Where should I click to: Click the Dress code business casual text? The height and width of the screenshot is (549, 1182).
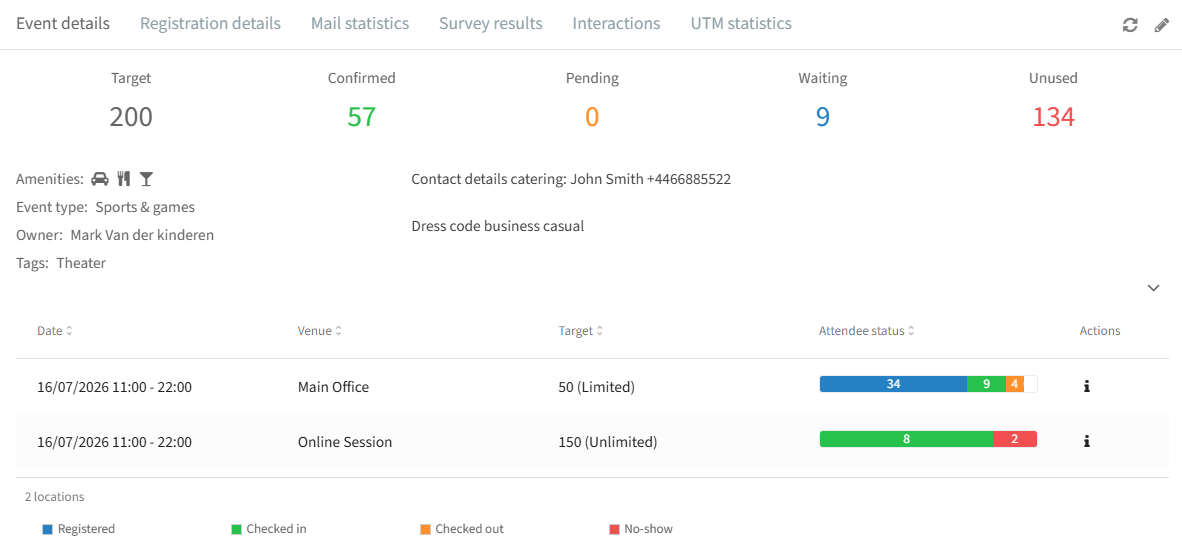pyautogui.click(x=498, y=225)
